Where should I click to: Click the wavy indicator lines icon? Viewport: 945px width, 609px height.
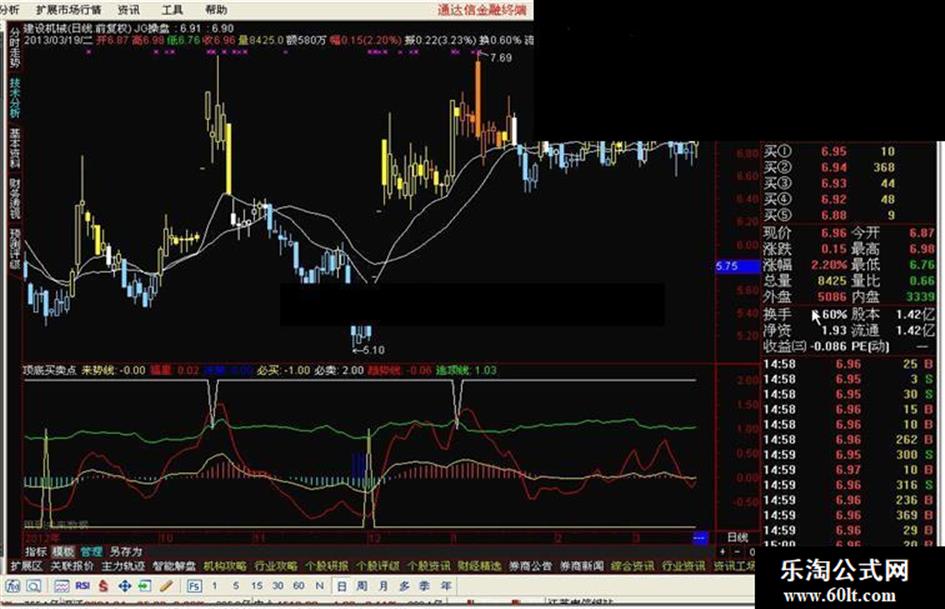61,585
